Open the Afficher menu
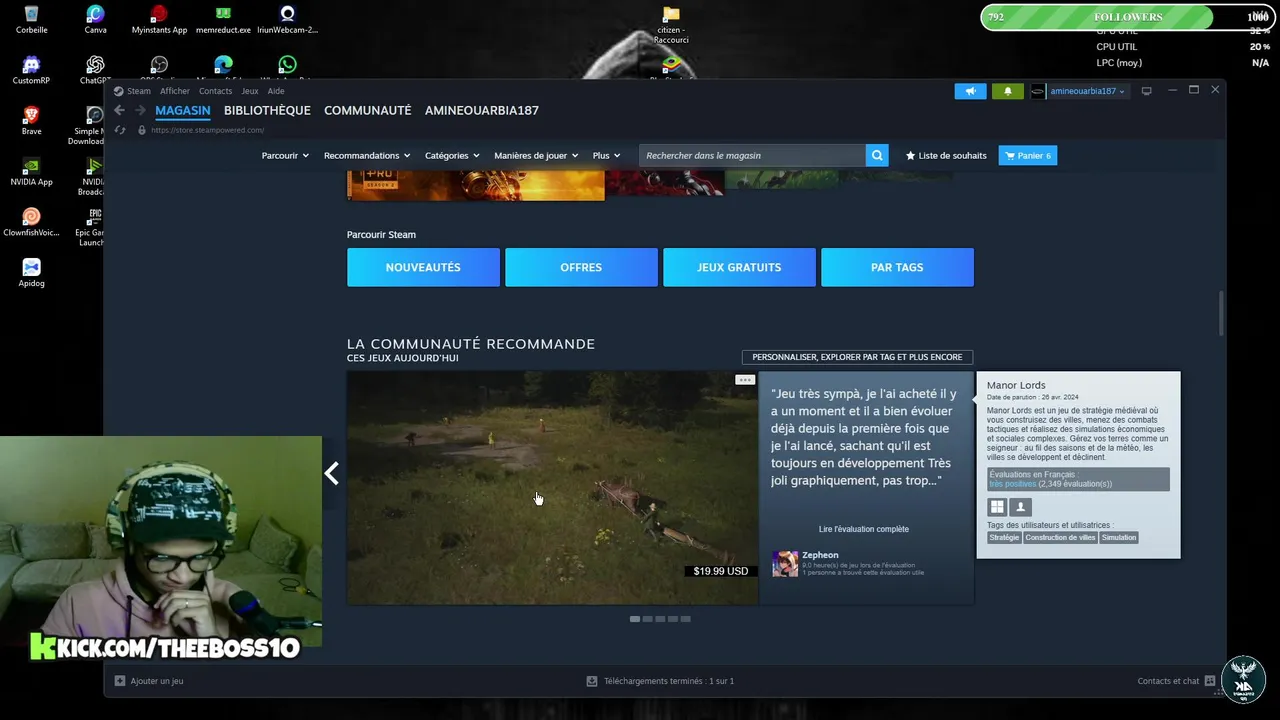Viewport: 1280px width, 720px height. [174, 91]
